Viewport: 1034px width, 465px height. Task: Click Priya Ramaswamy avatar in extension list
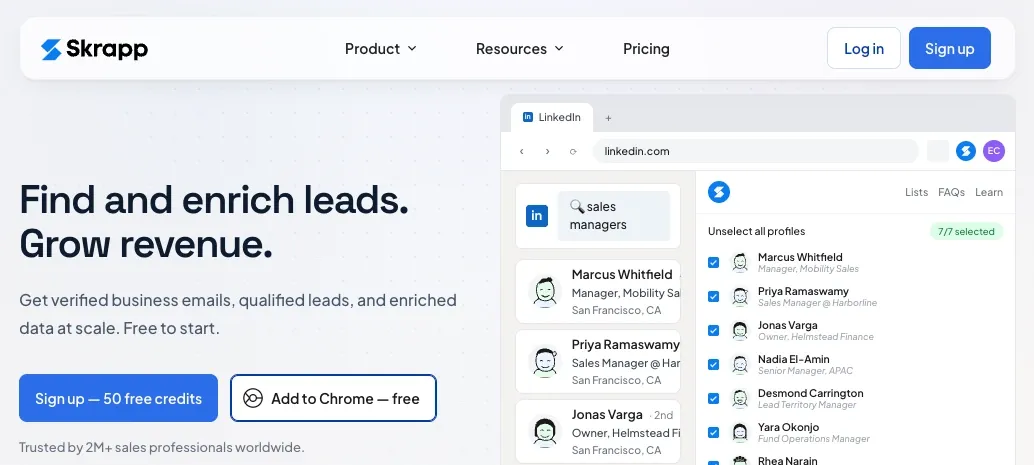tap(740, 296)
